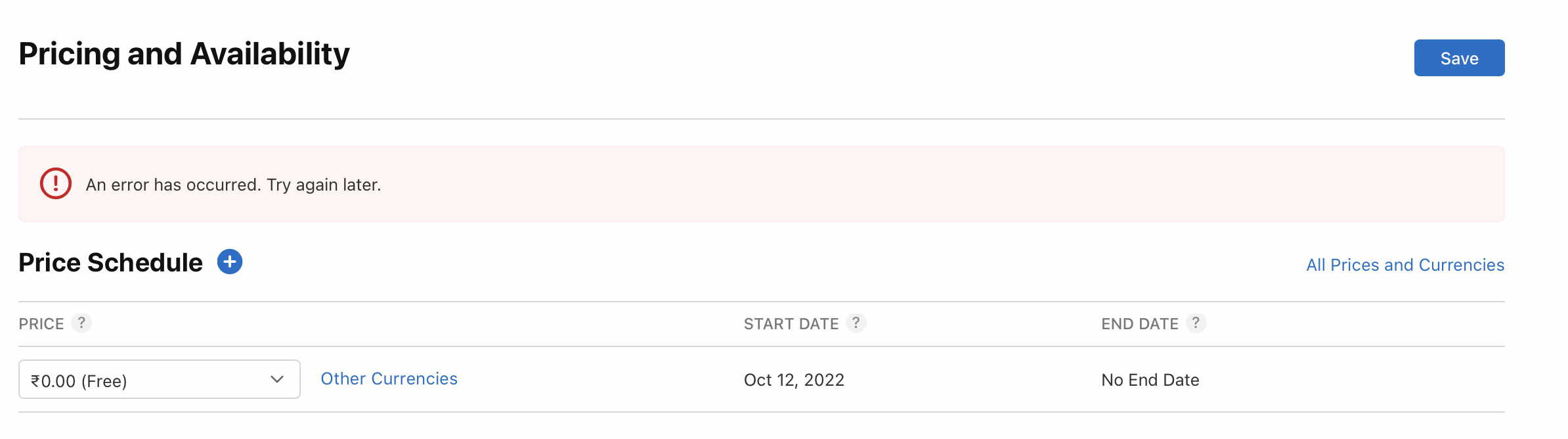Click the Pricing and Availability heading
Viewport: 1568px width, 439px height.
[184, 54]
